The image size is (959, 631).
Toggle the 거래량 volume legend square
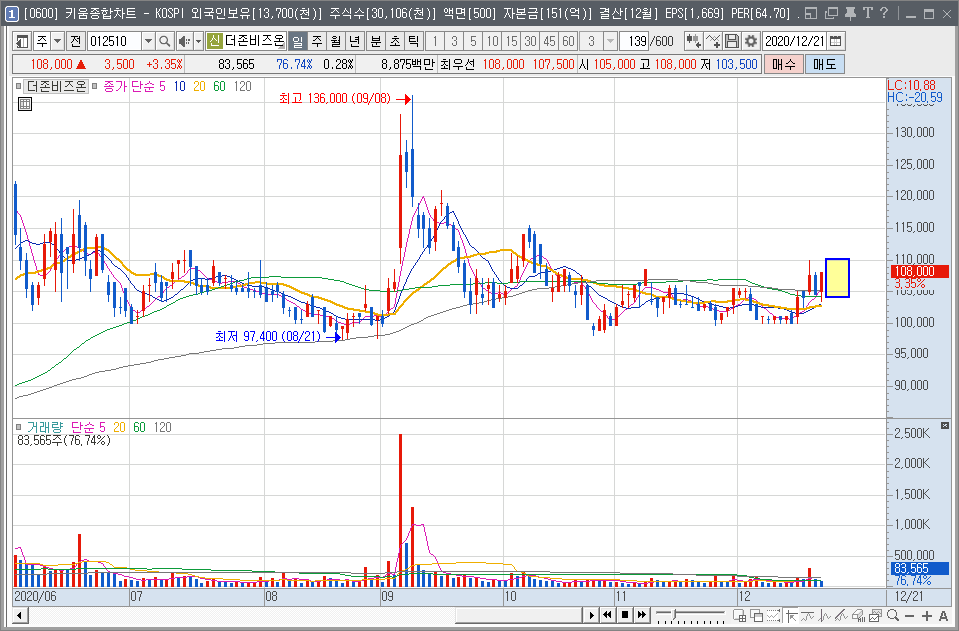[x=19, y=427]
